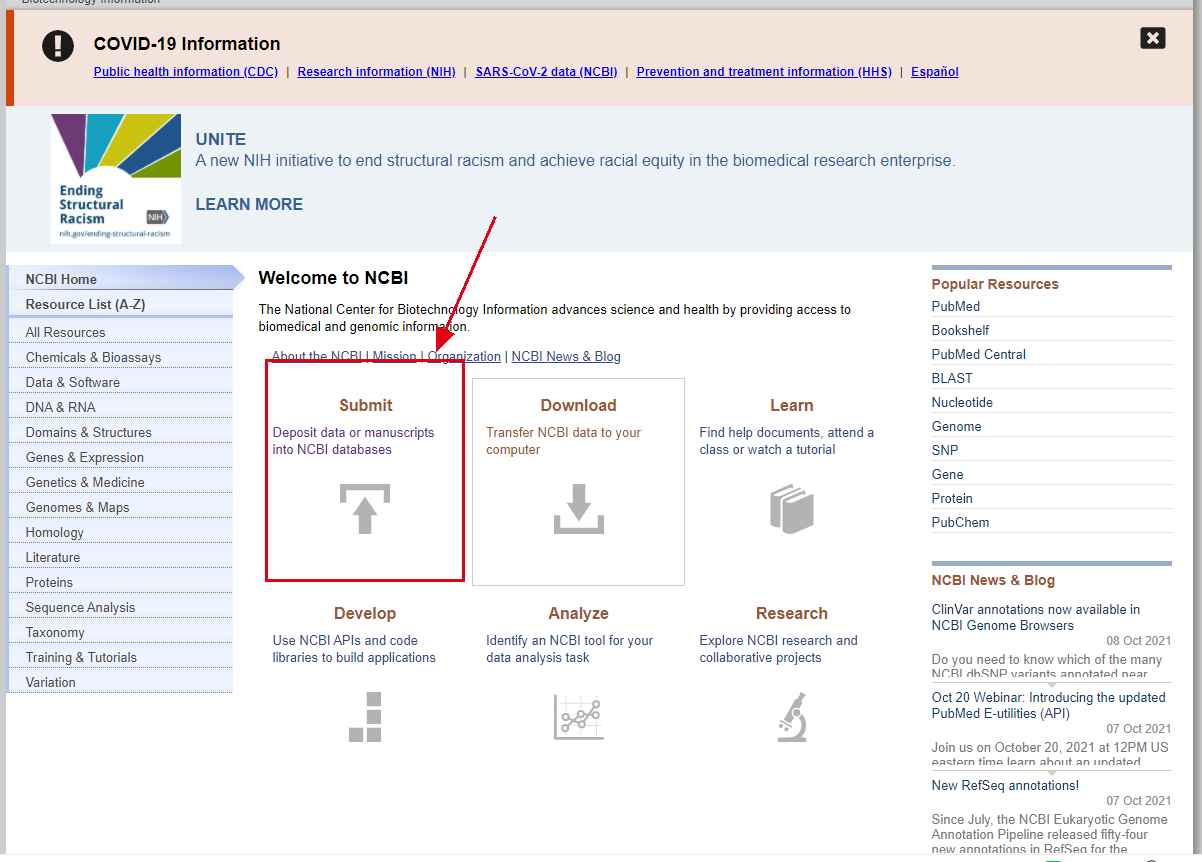The image size is (1202, 862).
Task: Click 'Identify an NCBI tool' description text
Action: pos(570,649)
